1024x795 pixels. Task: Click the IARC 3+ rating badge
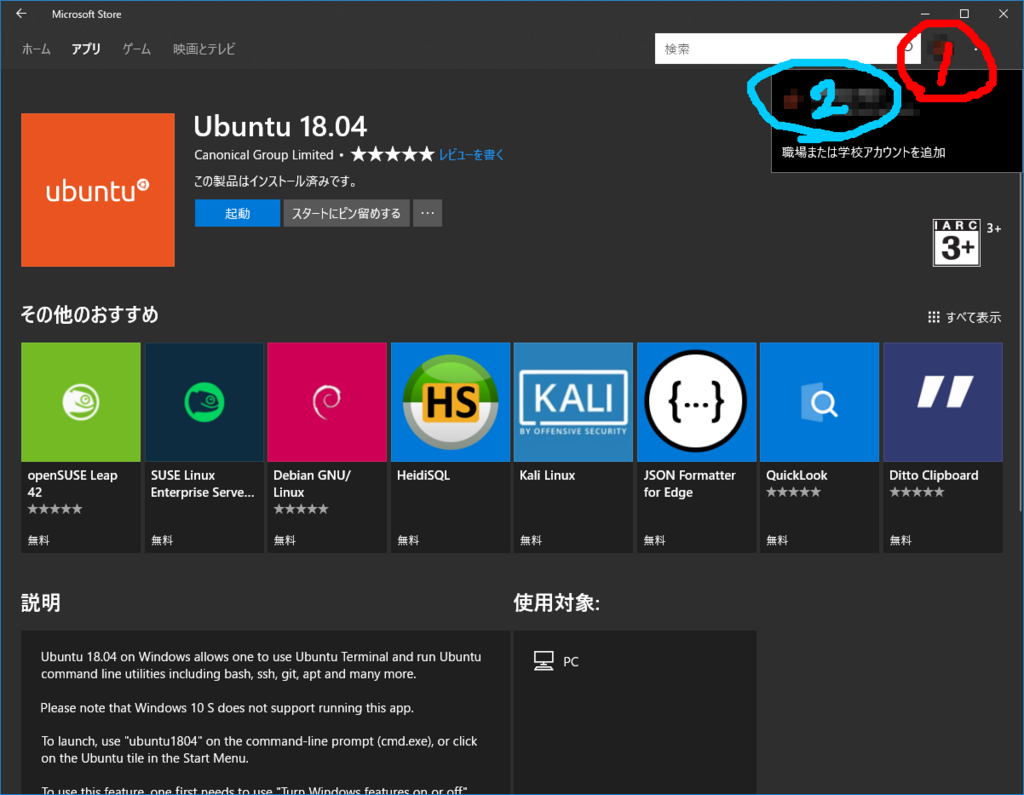pos(957,243)
